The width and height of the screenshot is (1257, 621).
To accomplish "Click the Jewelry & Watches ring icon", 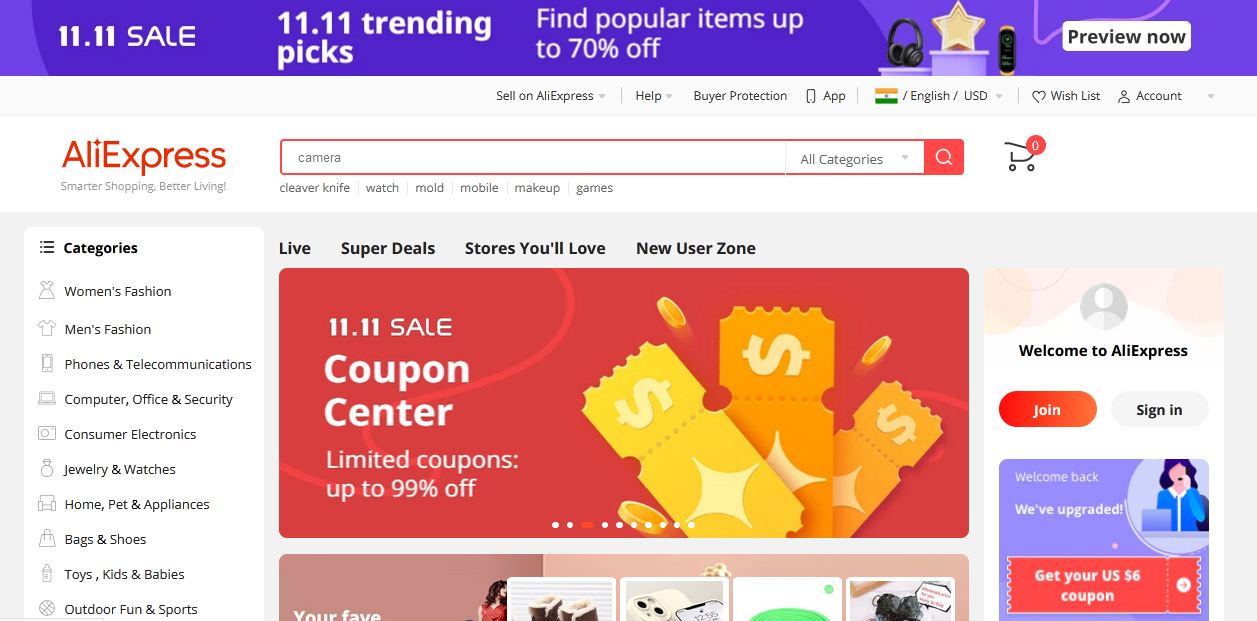I will (x=46, y=469).
